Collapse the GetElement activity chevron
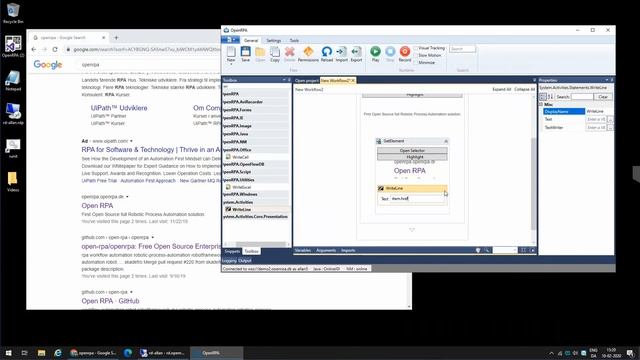Image resolution: width=640 pixels, height=360 pixels. [446, 141]
